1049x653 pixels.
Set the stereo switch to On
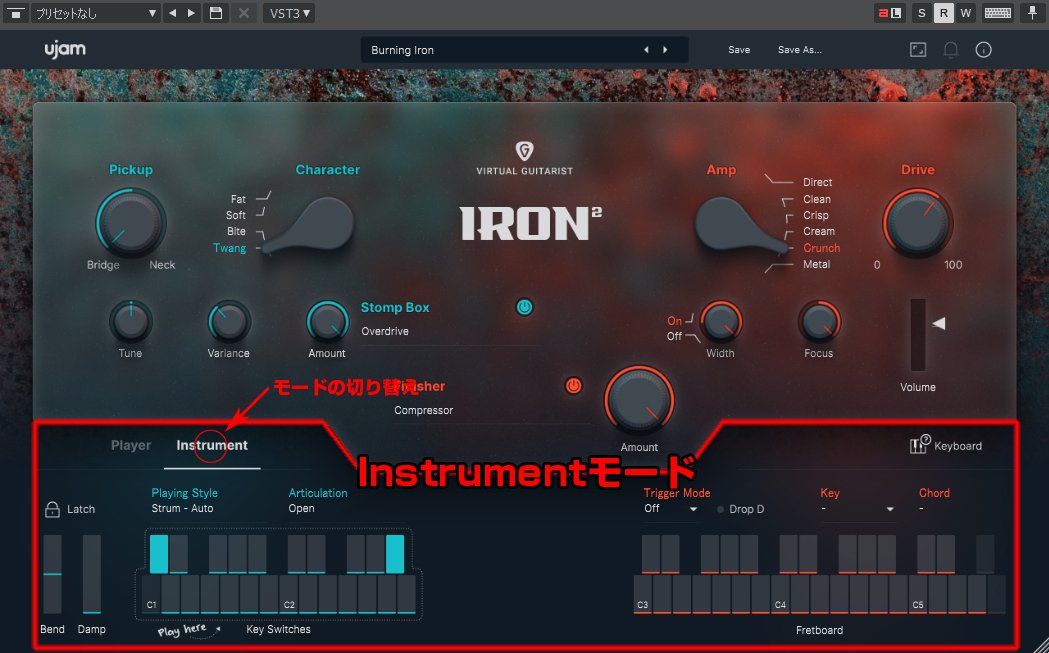pos(674,321)
